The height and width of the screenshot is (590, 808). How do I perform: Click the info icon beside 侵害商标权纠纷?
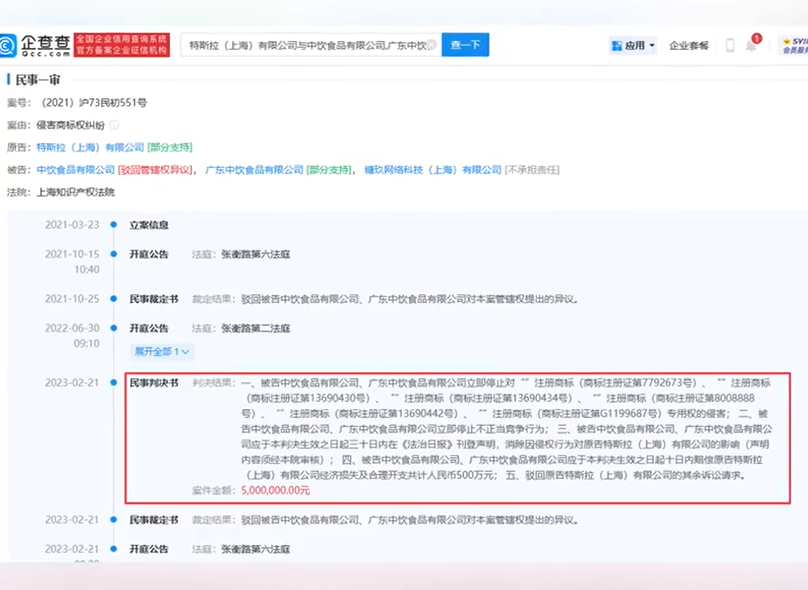click(114, 125)
